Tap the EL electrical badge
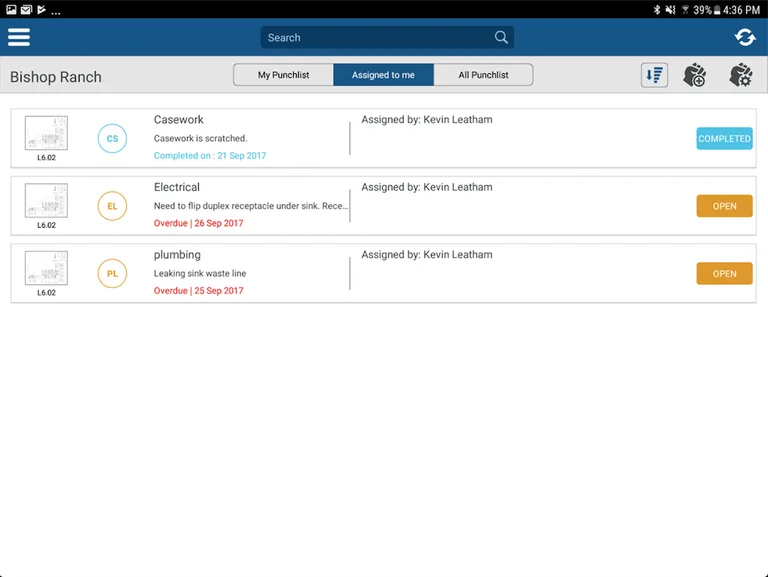The width and height of the screenshot is (768, 577). tap(112, 206)
